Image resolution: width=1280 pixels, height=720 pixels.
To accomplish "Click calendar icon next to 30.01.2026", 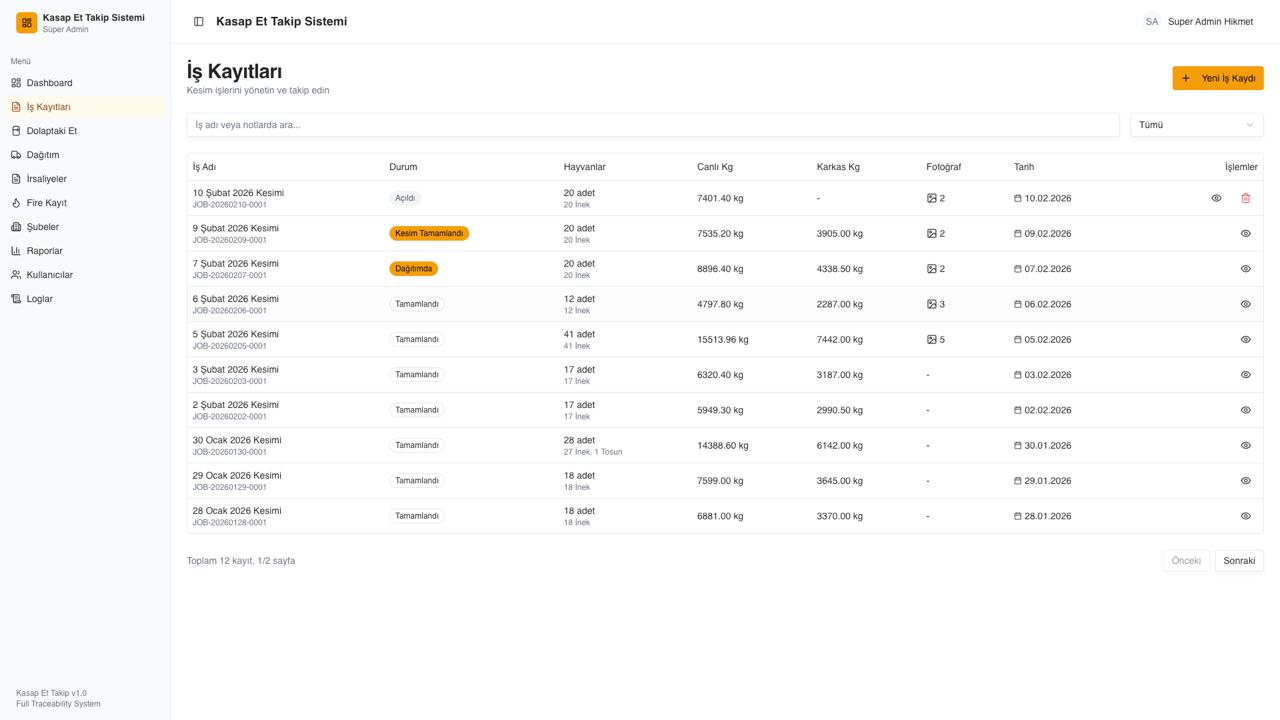I will [x=1018, y=446].
